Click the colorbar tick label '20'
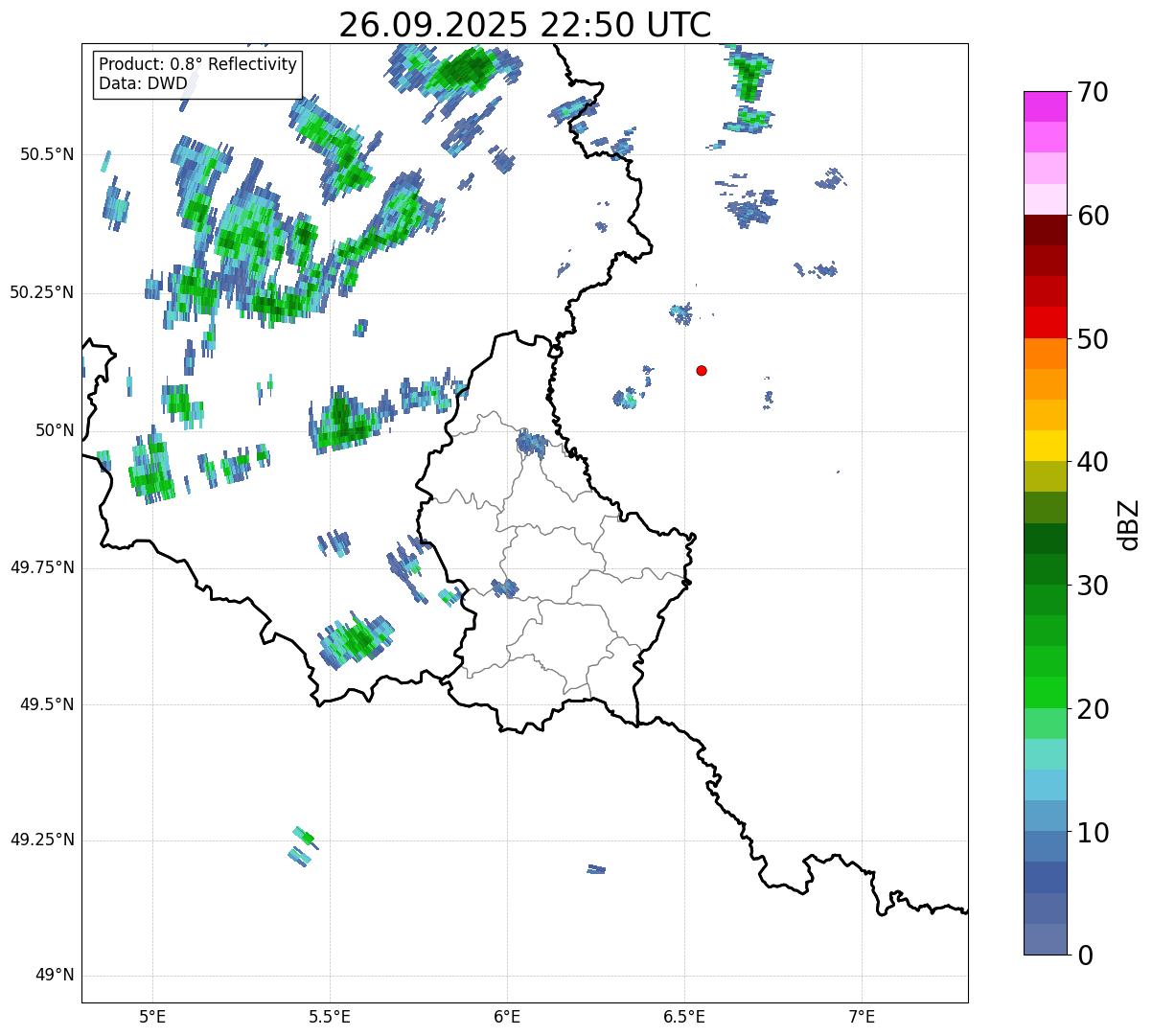The height and width of the screenshot is (1036, 1152). [x=1092, y=709]
